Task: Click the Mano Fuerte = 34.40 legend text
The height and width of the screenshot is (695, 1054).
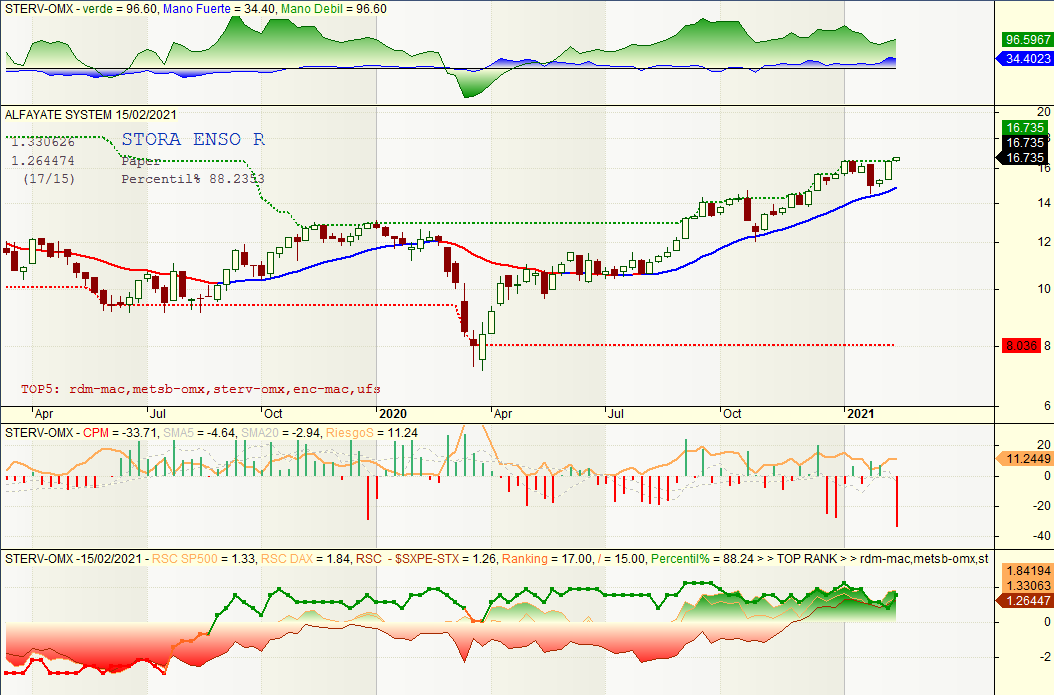Action: (x=218, y=9)
